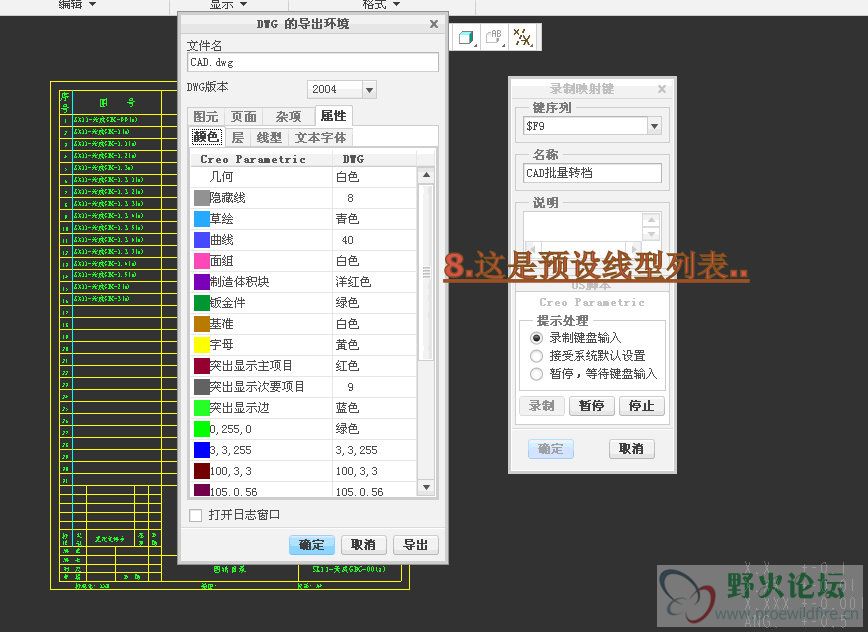Image resolution: width=868 pixels, height=632 pixels.
Task: Click the light blue 草绘 color swatch
Action: point(202,219)
